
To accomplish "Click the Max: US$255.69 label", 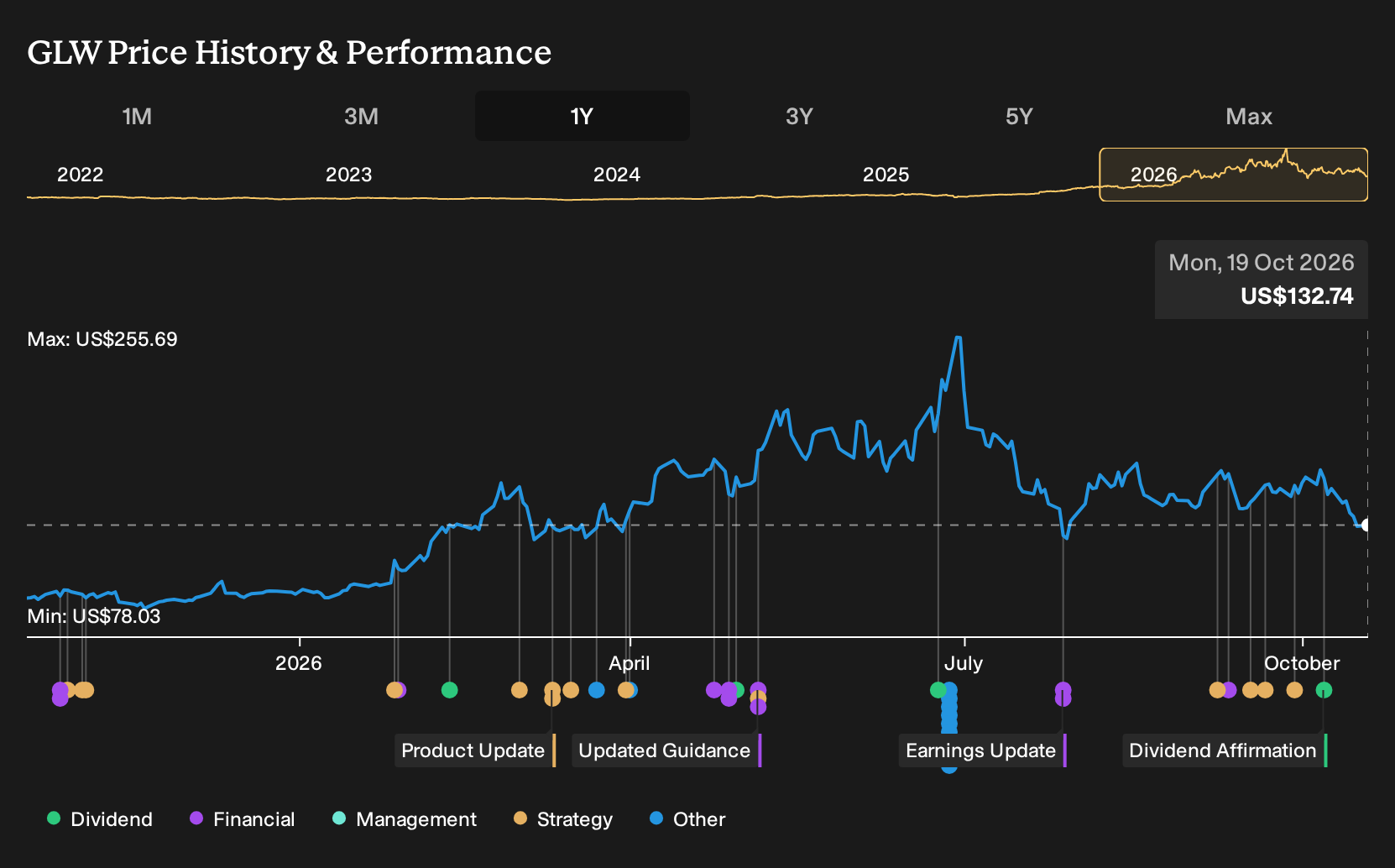I will [x=102, y=339].
